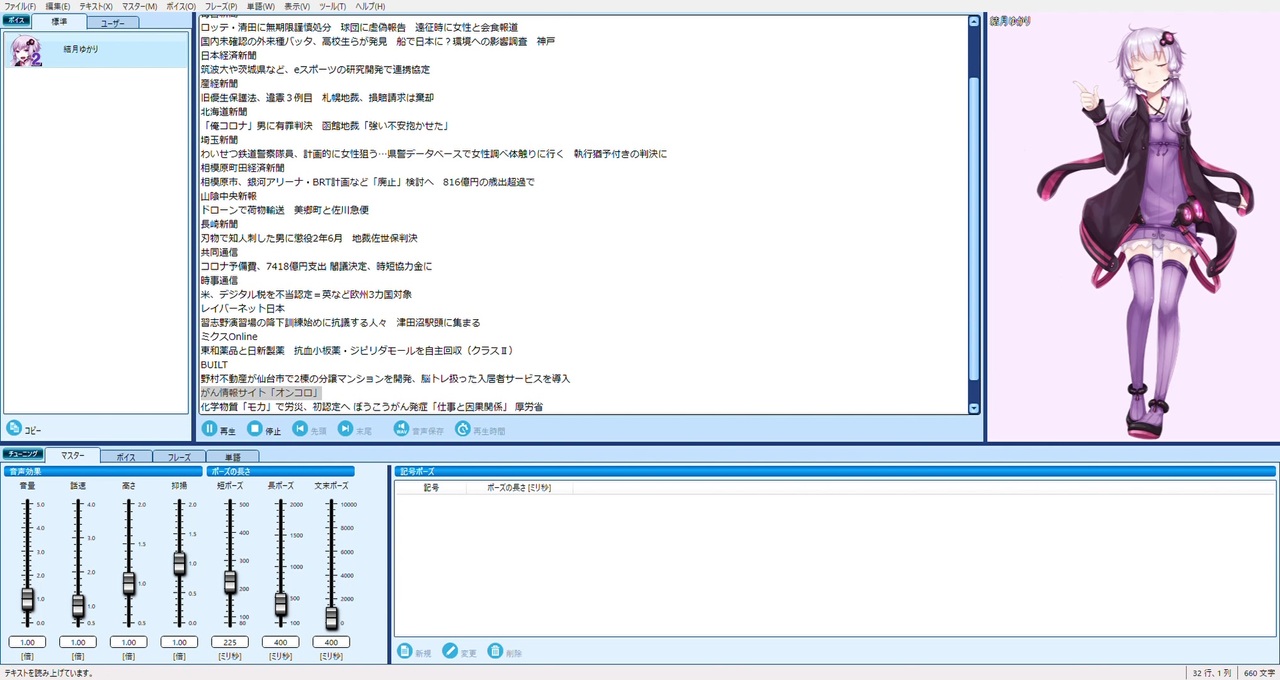The width and height of the screenshot is (1280, 680).
Task: Open the 単語(W) menu
Action: pos(261,6)
